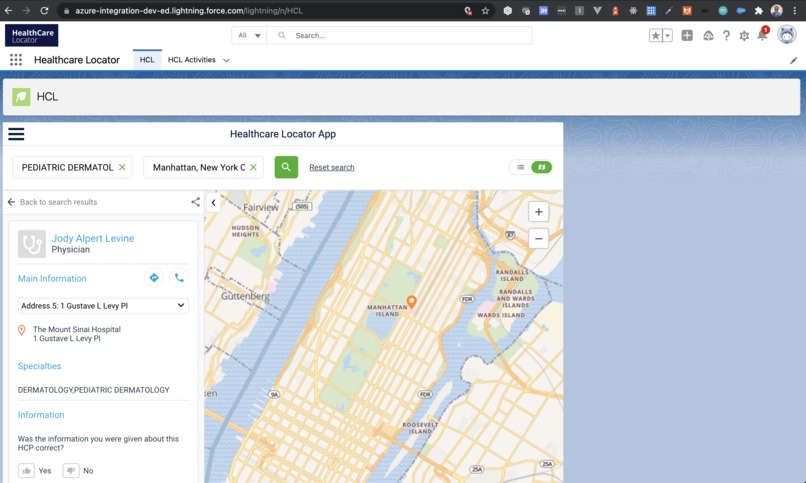The image size is (806, 483).
Task: Click the Share icon beside search results
Action: [x=195, y=202]
